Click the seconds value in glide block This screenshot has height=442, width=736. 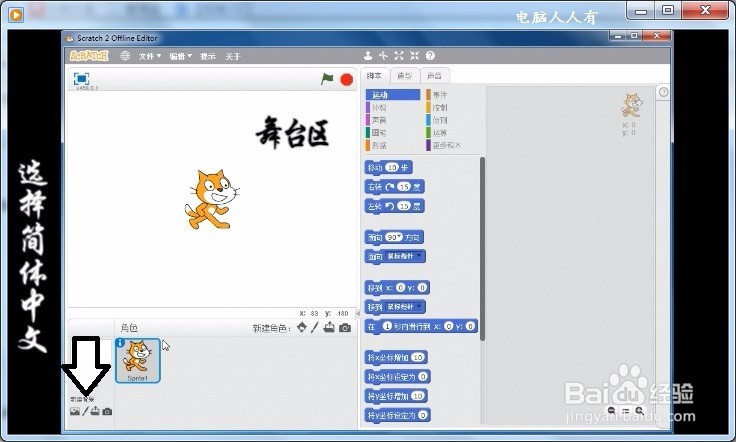[387, 326]
